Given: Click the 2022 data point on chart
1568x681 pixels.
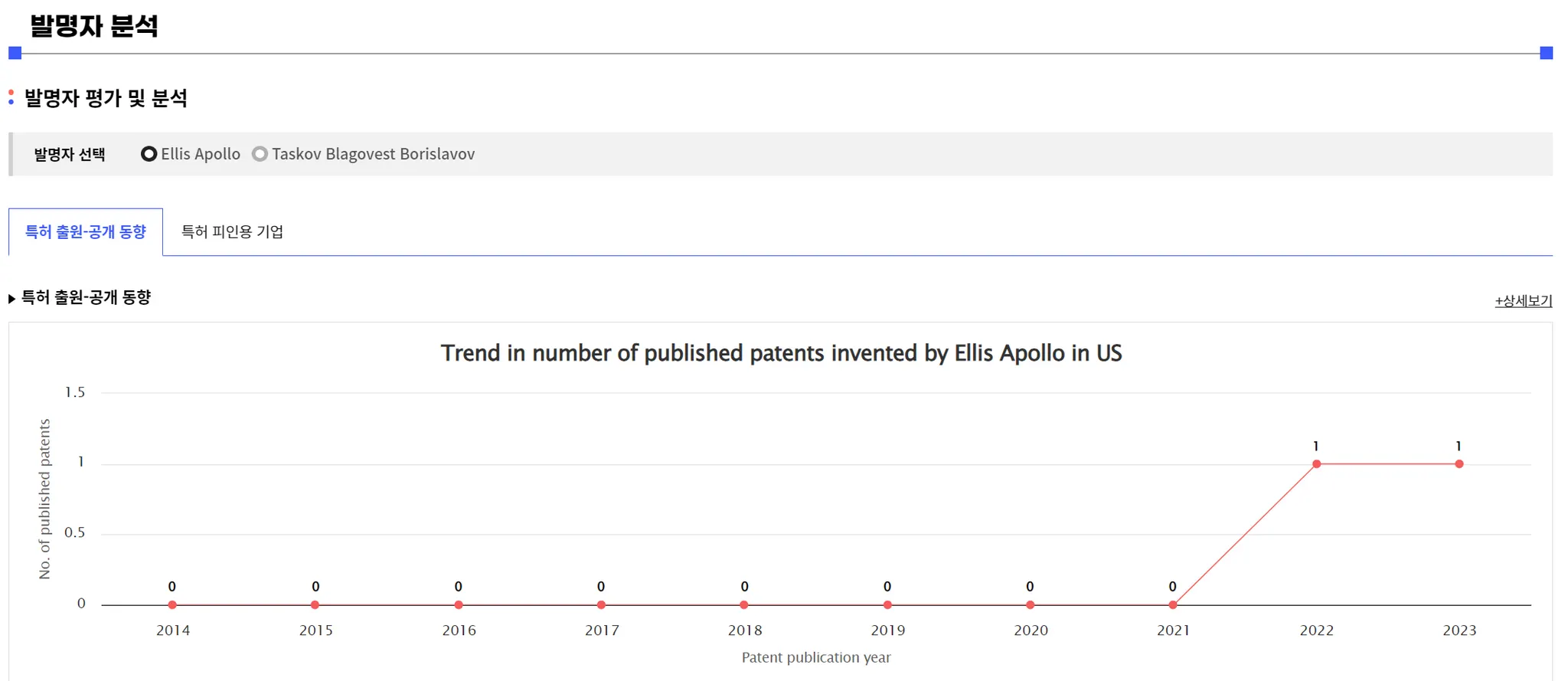Looking at the screenshot, I should pos(1316,464).
